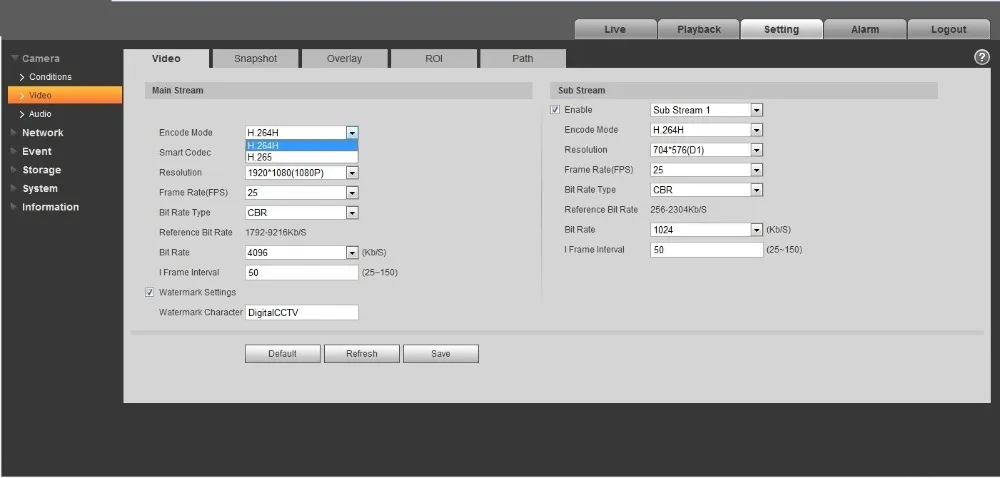This screenshot has height=478, width=1000.
Task: Select the Setting tab
Action: [x=781, y=29]
